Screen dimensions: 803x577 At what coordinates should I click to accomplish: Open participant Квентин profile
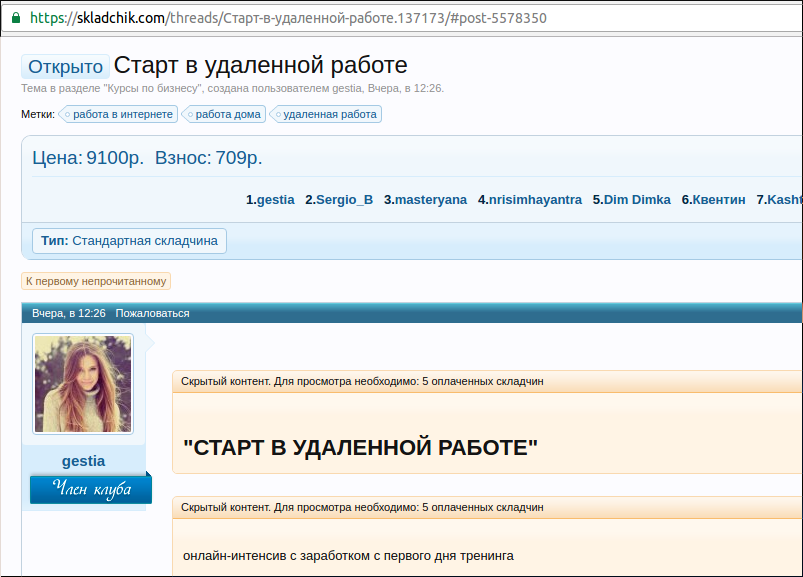(x=719, y=200)
